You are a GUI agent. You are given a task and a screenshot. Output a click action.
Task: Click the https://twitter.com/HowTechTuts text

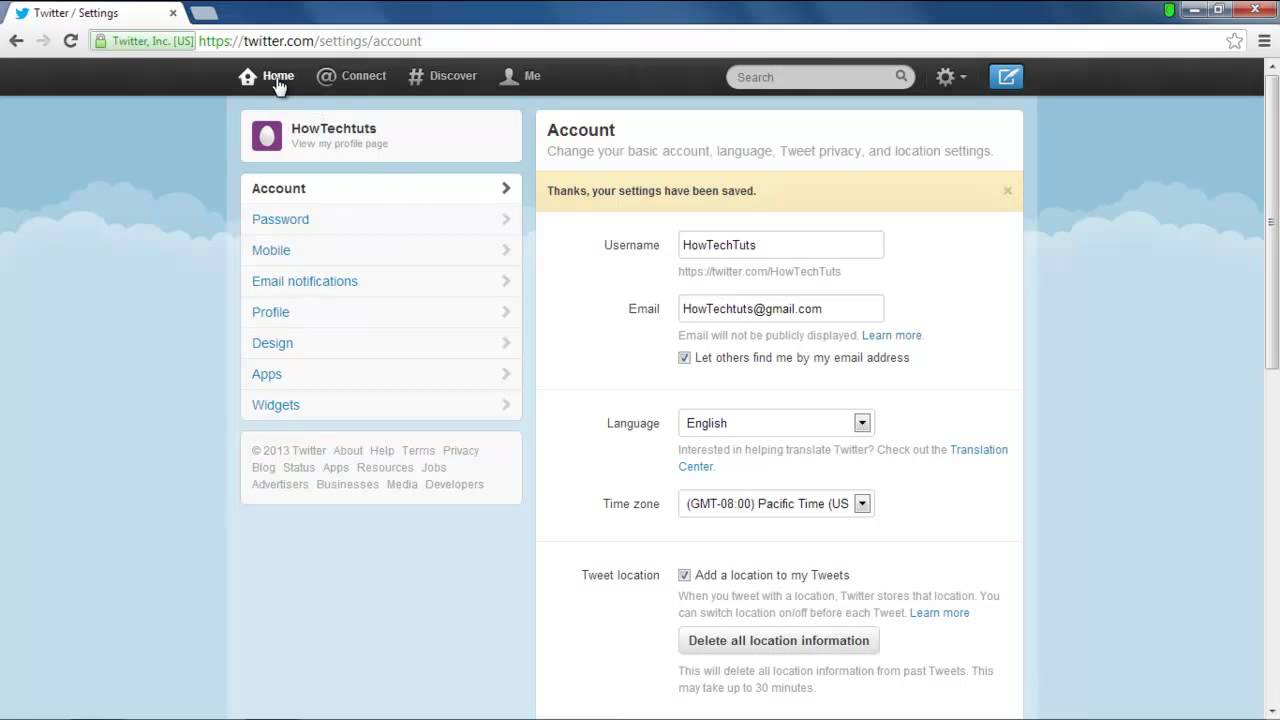point(759,272)
